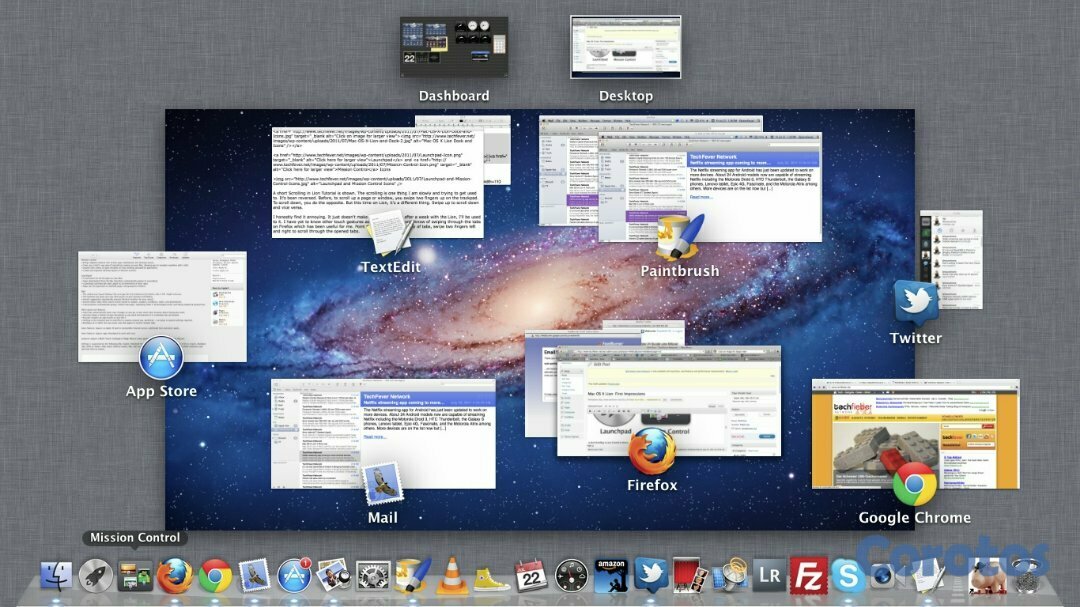Open Lightroom from the Dock
The image size is (1080, 607).
coord(767,577)
